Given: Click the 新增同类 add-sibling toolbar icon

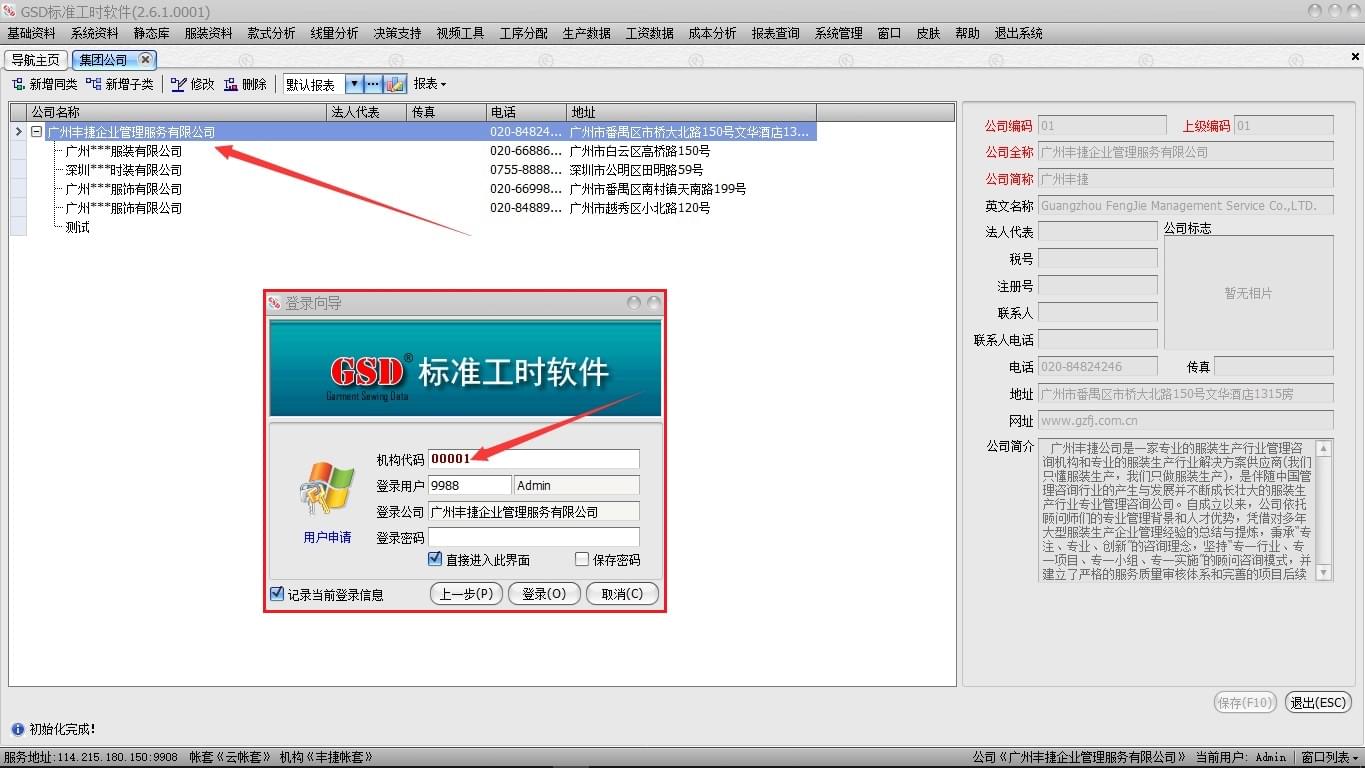Looking at the screenshot, I should [x=18, y=85].
